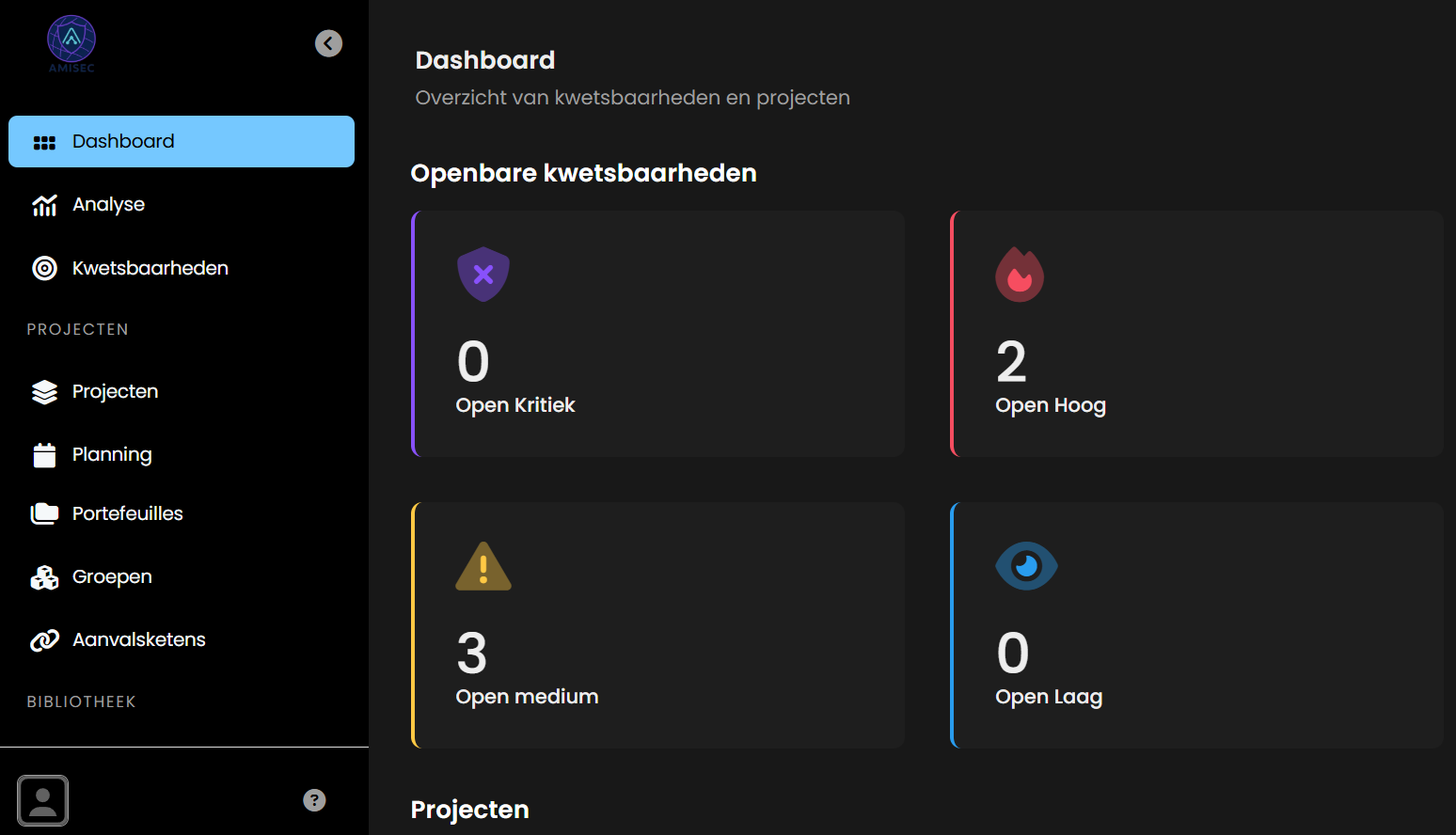Click the help question mark icon

(x=314, y=800)
